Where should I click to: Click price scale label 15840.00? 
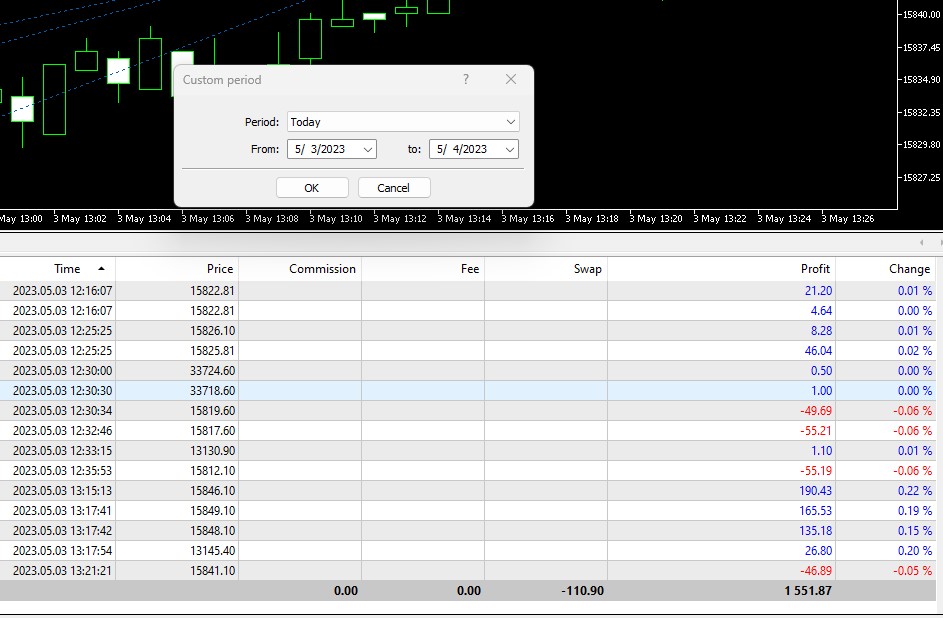921,14
